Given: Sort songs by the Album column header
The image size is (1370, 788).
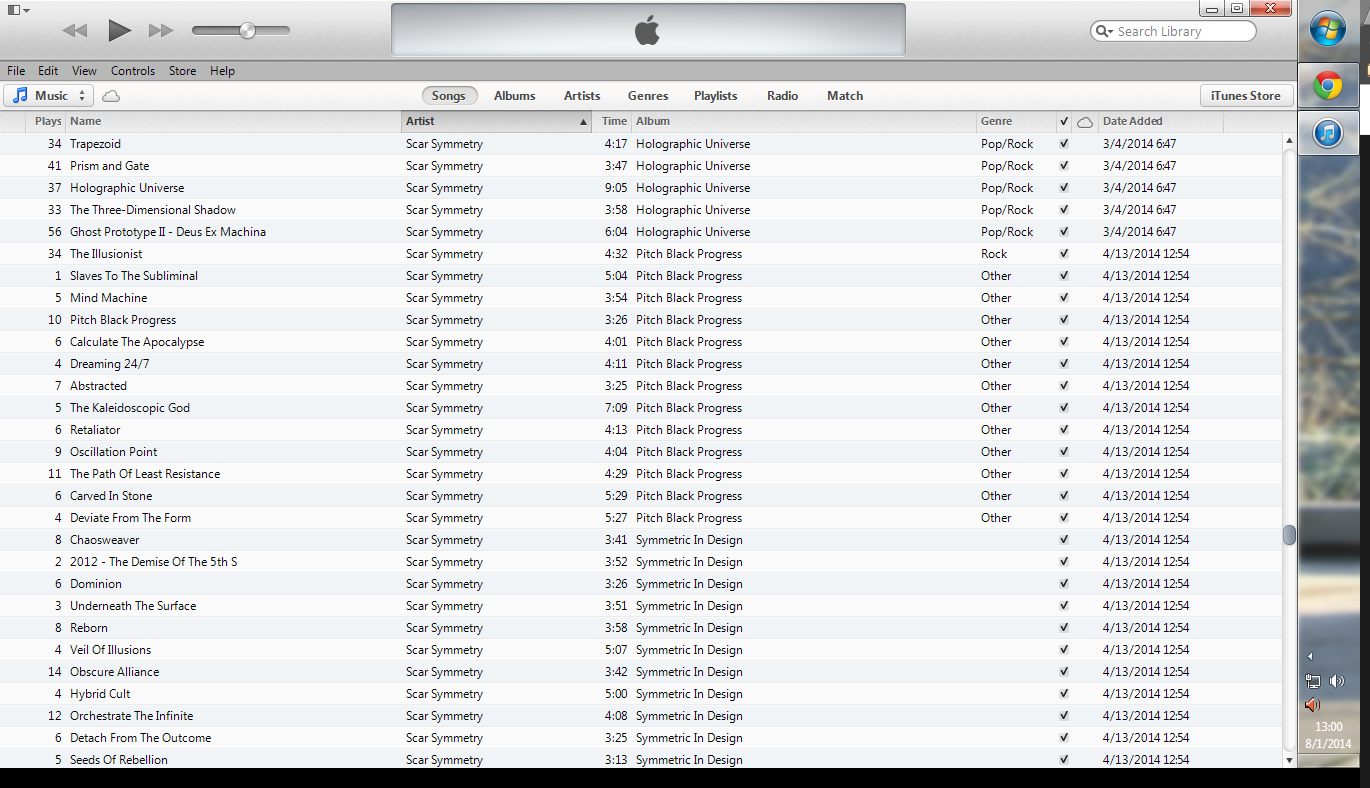Looking at the screenshot, I should (x=804, y=121).
